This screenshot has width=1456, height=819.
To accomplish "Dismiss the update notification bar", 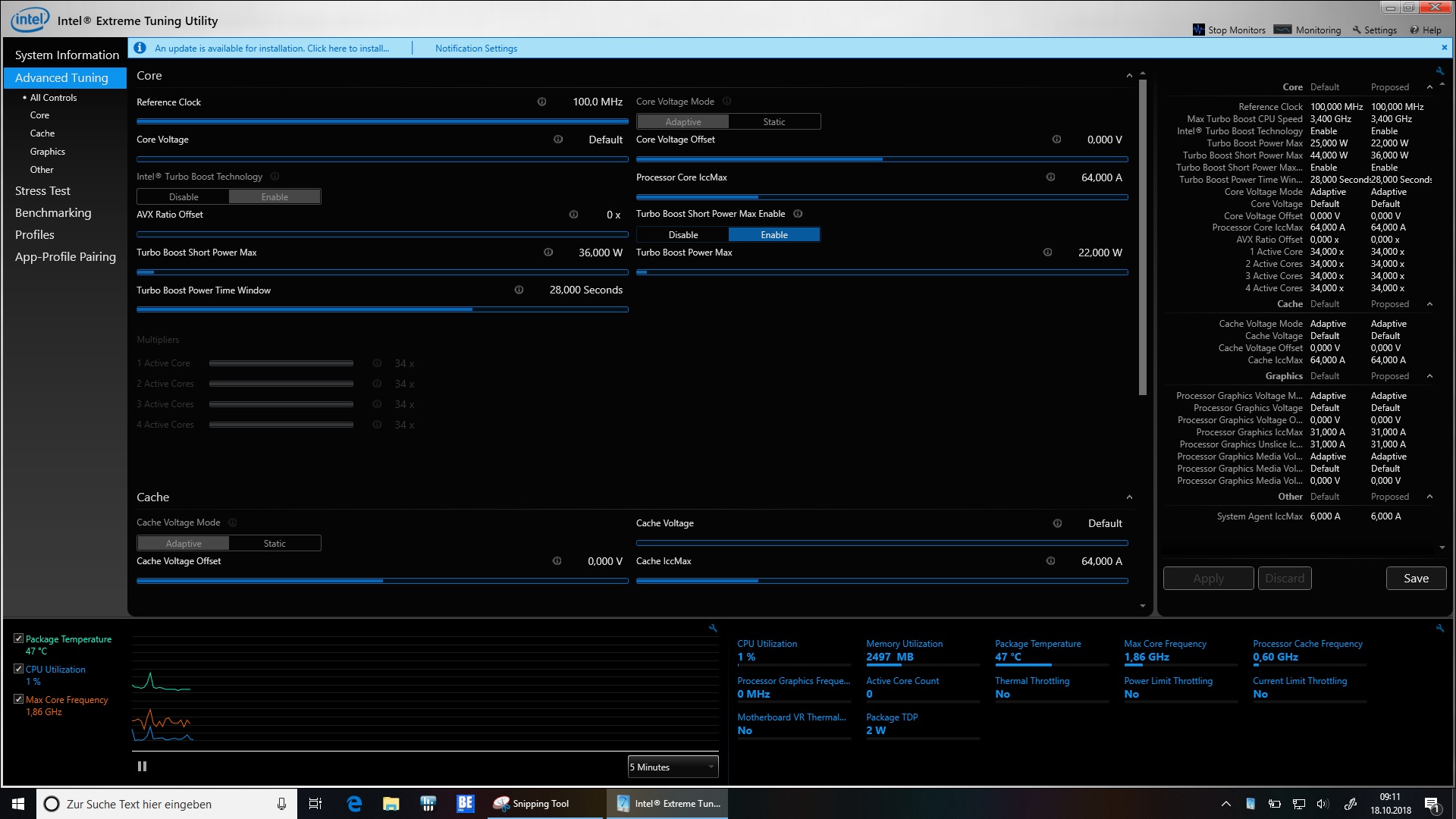I will coord(1444,48).
